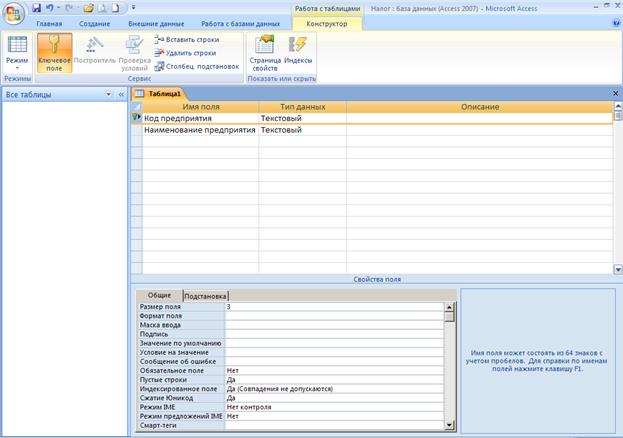
Task: Open the Внешние данные ribbon tab
Action: 156,24
